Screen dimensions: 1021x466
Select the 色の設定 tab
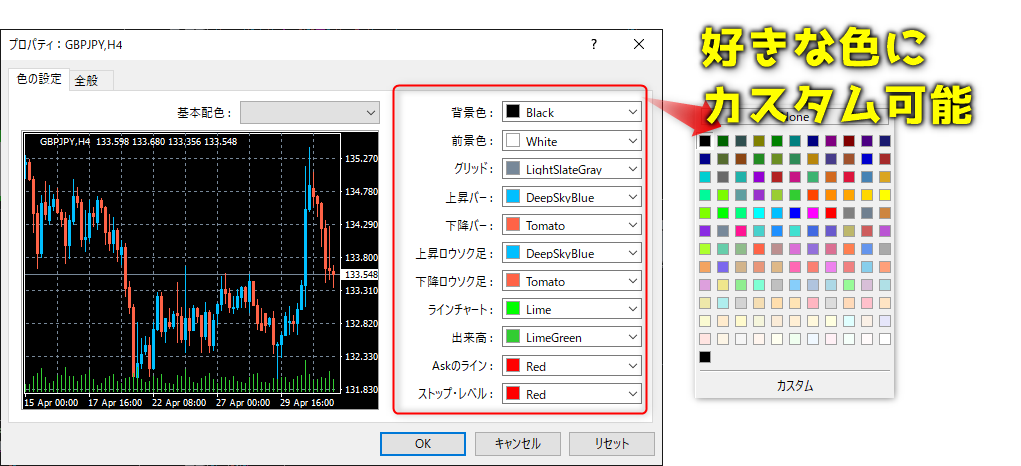[38, 79]
